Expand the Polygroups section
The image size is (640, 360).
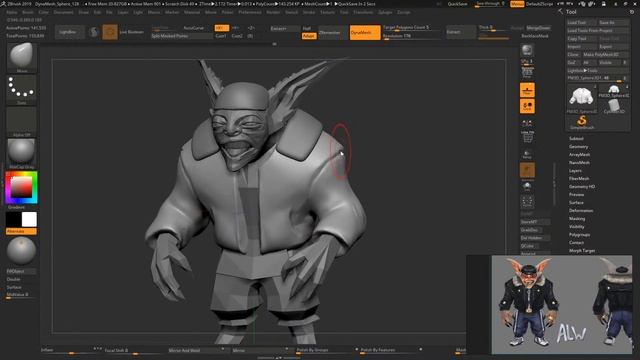pyautogui.click(x=579, y=235)
